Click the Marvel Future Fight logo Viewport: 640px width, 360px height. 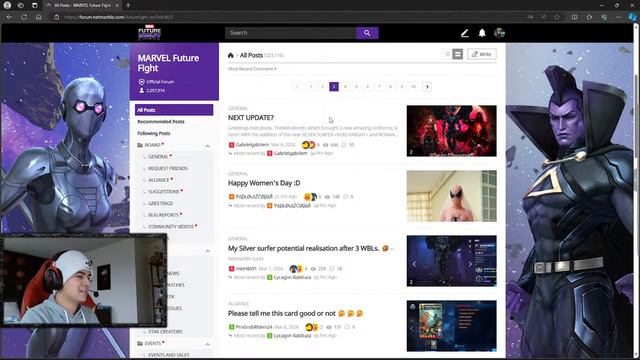pos(149,32)
